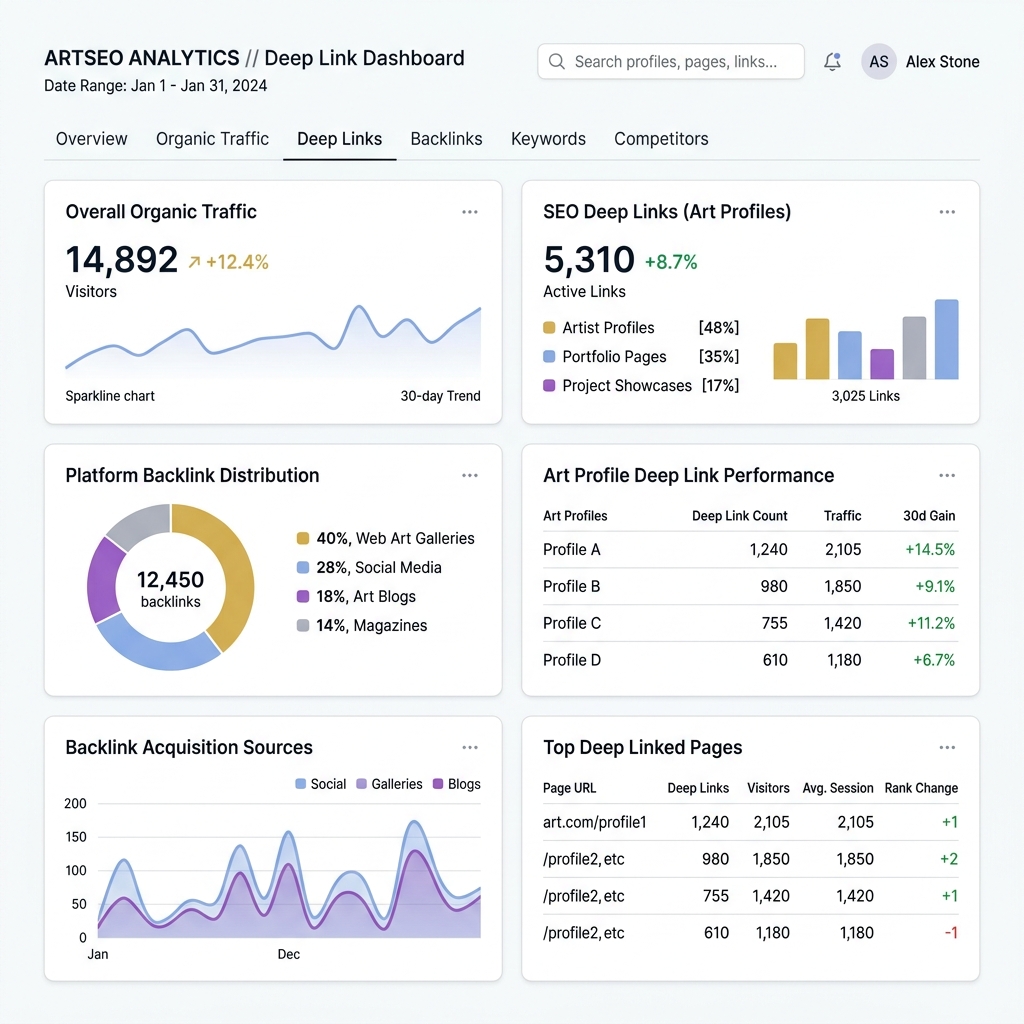Click the 5,310 Active Links figure
Viewport: 1024px width, 1024px height.
point(588,259)
